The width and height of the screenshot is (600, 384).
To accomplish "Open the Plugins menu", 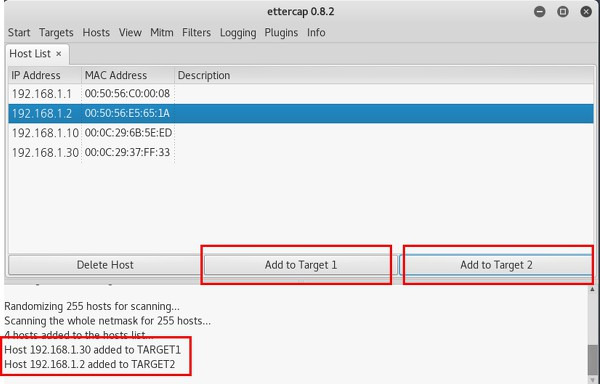I will tap(281, 33).
